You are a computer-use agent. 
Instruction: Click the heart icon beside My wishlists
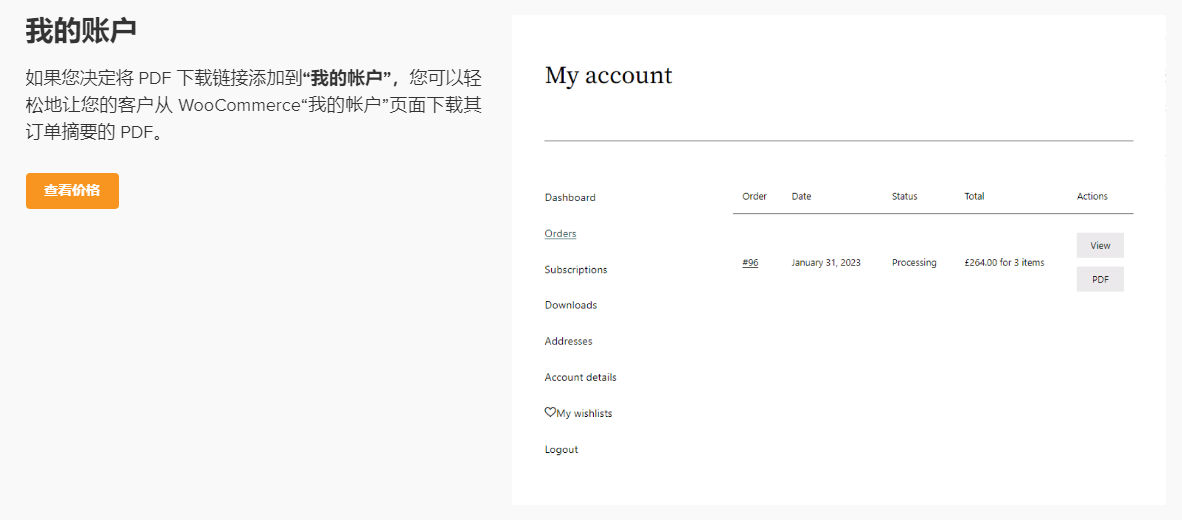coord(550,412)
